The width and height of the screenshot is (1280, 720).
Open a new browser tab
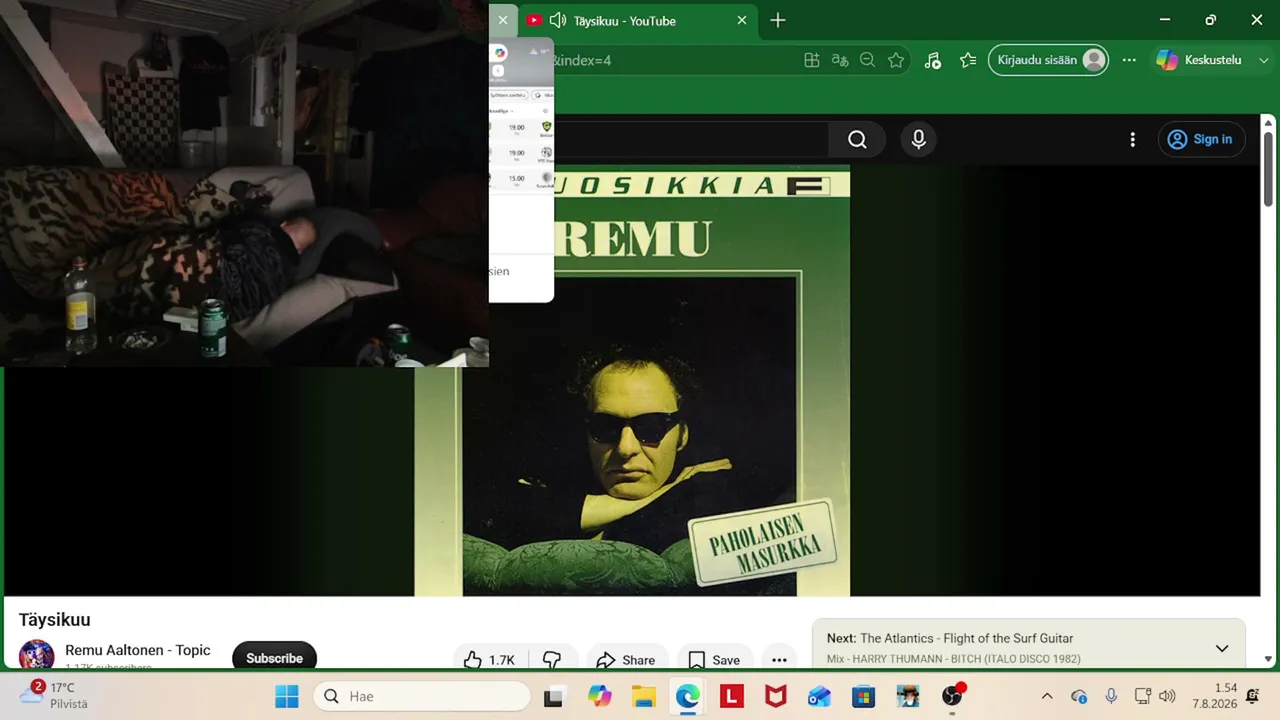tap(778, 20)
